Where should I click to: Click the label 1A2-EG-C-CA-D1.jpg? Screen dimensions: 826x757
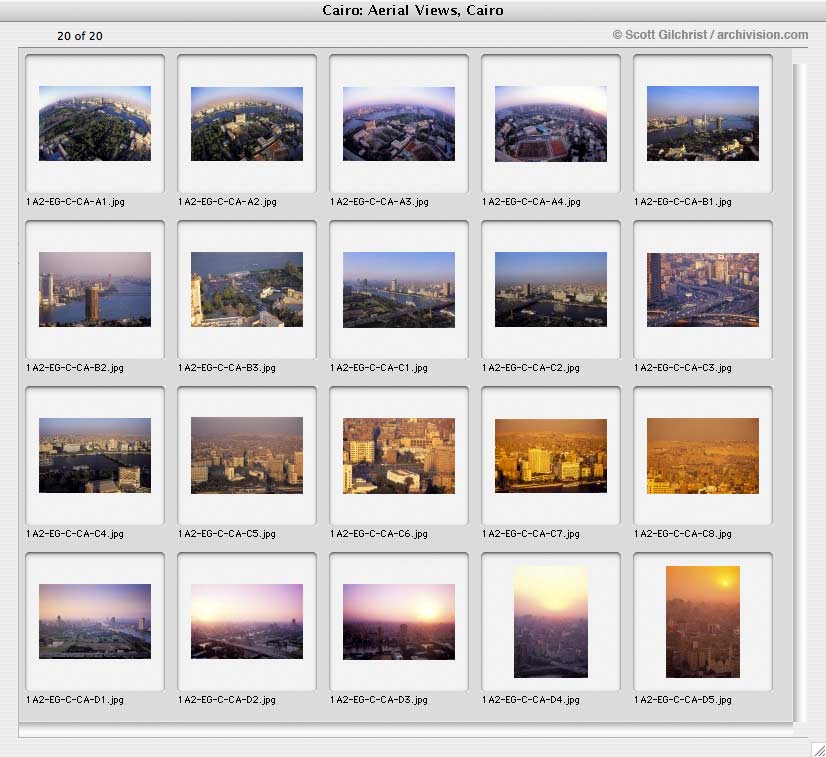pyautogui.click(x=75, y=700)
